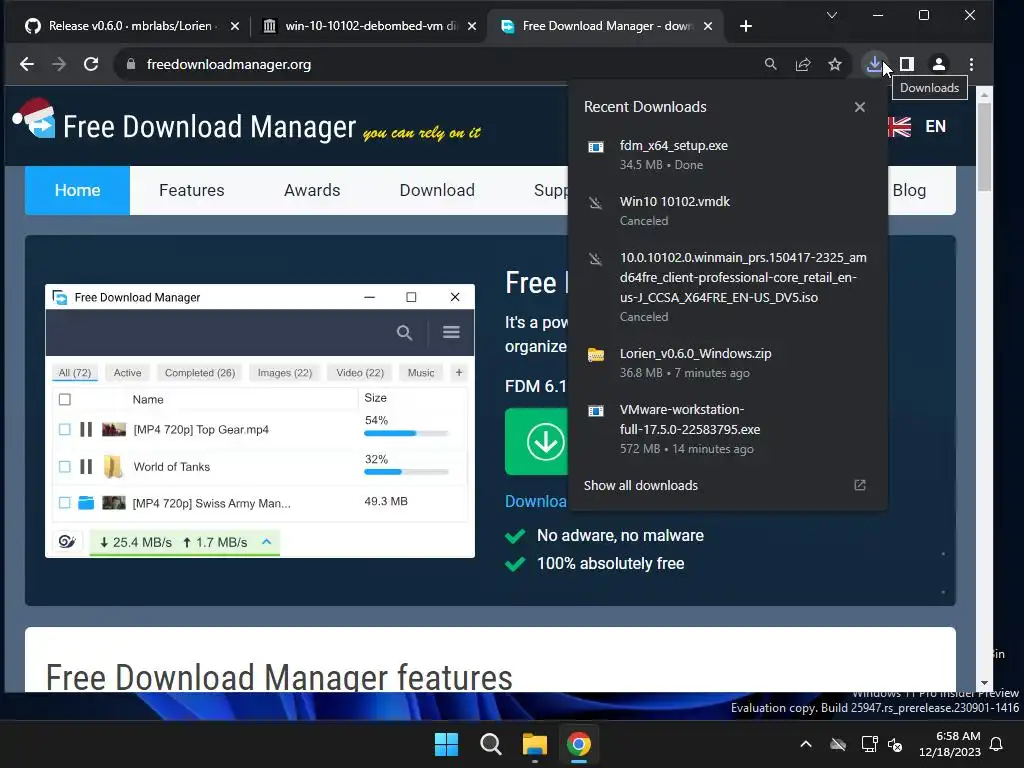Close the Recent Downloads popup
Screen dimensions: 1024x768
(859, 107)
